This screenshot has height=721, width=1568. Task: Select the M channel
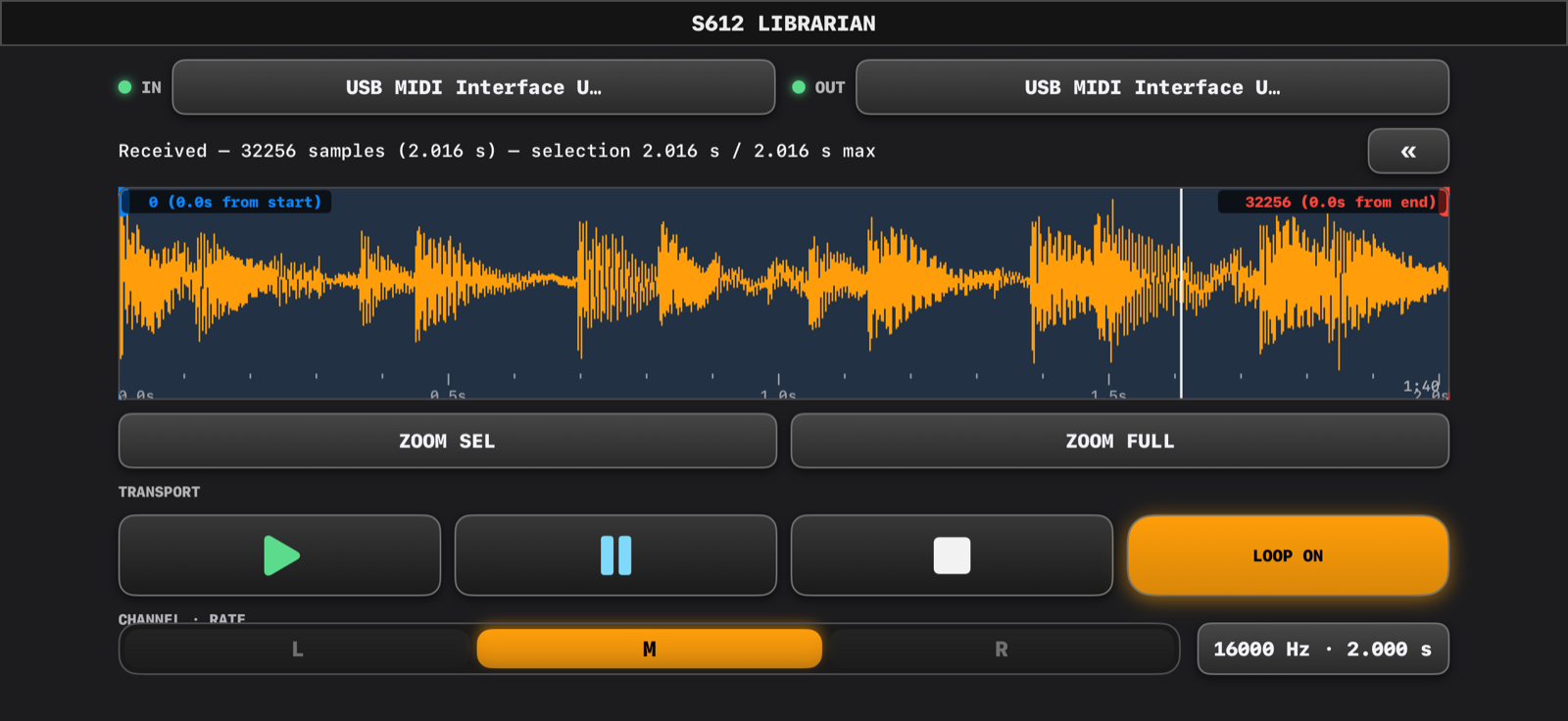pos(649,649)
